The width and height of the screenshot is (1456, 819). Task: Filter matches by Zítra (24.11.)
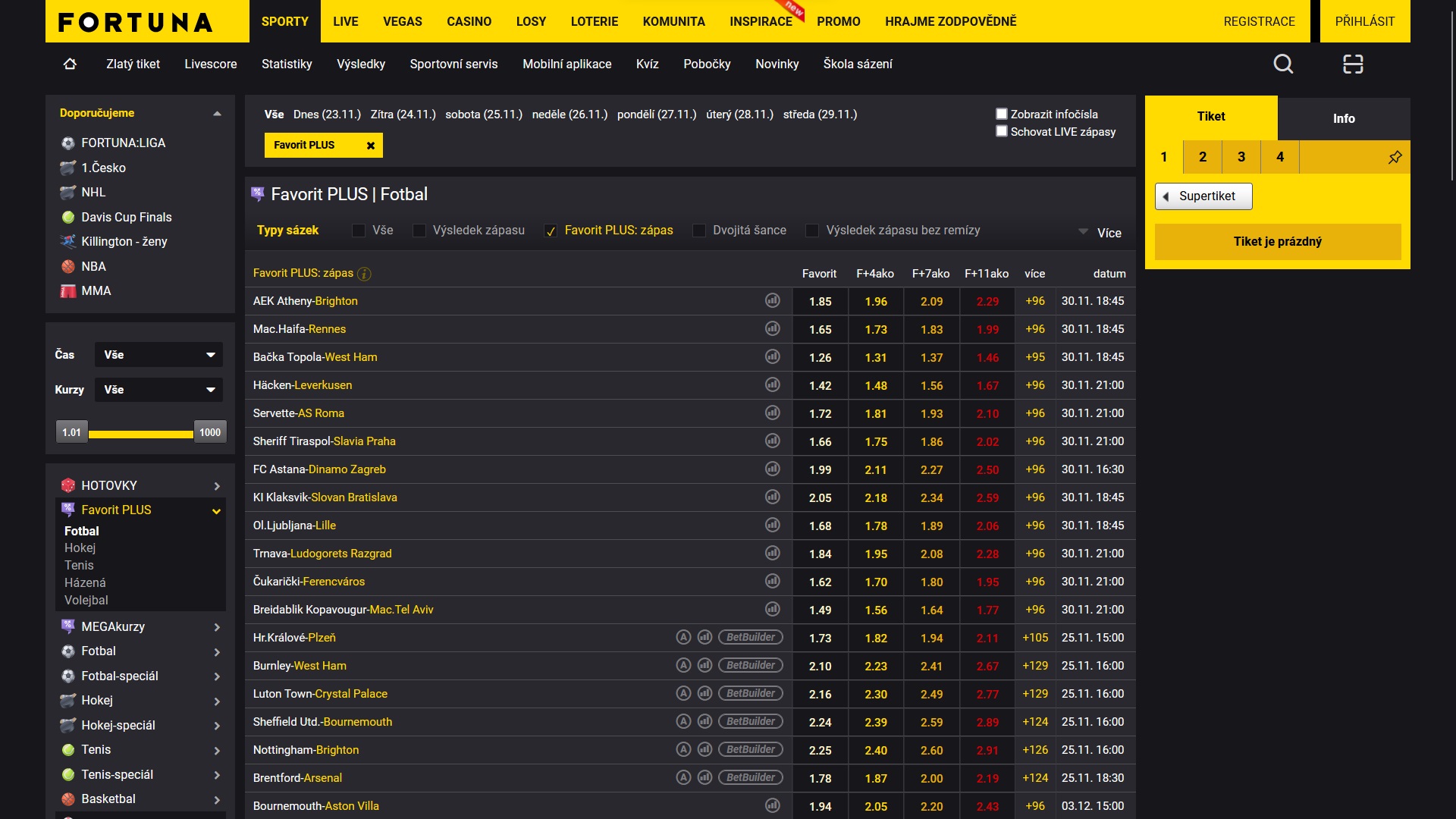pos(403,115)
